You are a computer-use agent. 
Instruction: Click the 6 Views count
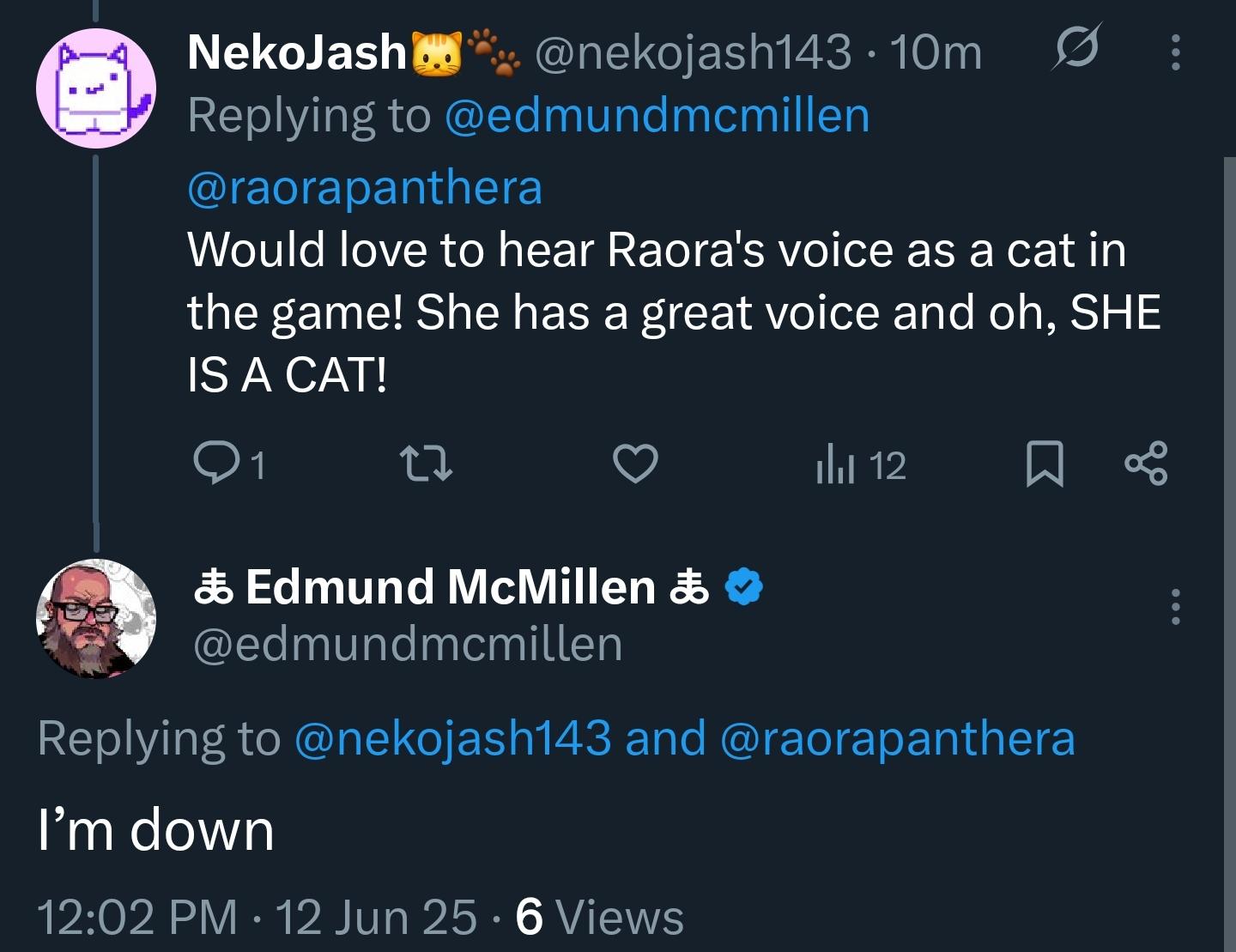599,917
